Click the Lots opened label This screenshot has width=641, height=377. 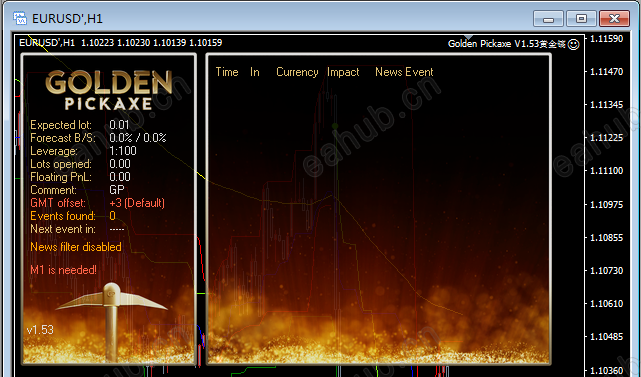(61, 164)
